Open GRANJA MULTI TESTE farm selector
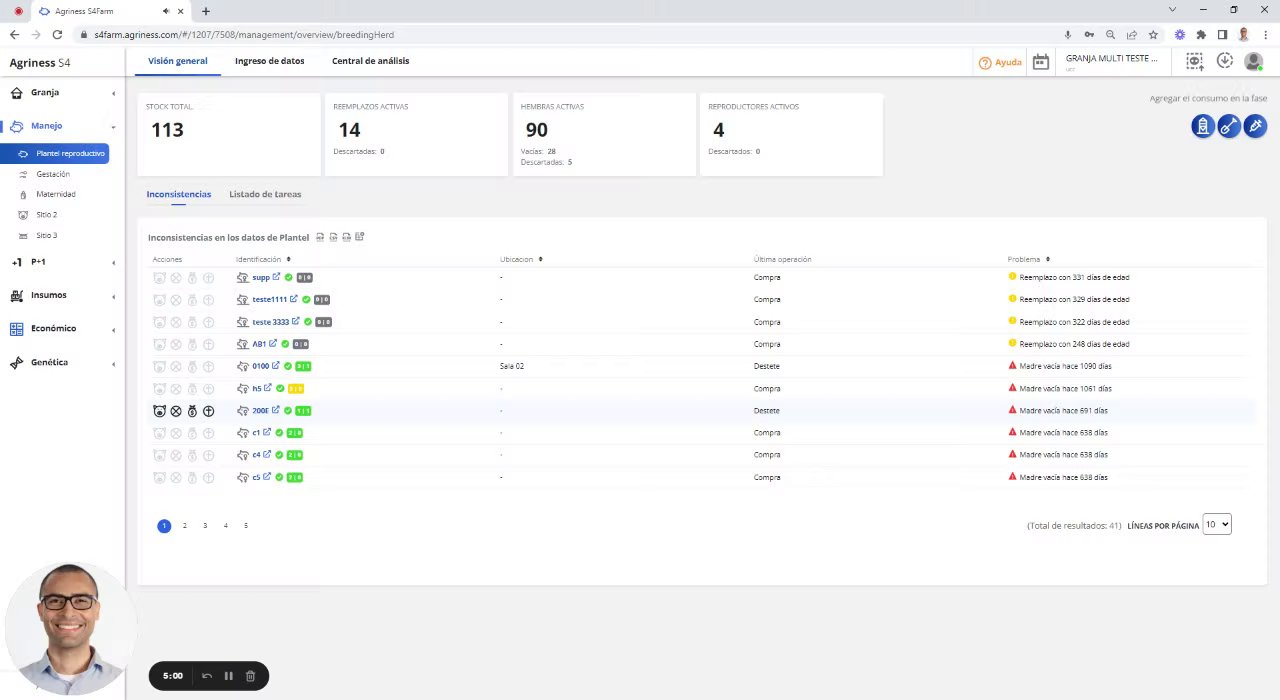Screen dimensions: 1280x700 click(x=1113, y=61)
